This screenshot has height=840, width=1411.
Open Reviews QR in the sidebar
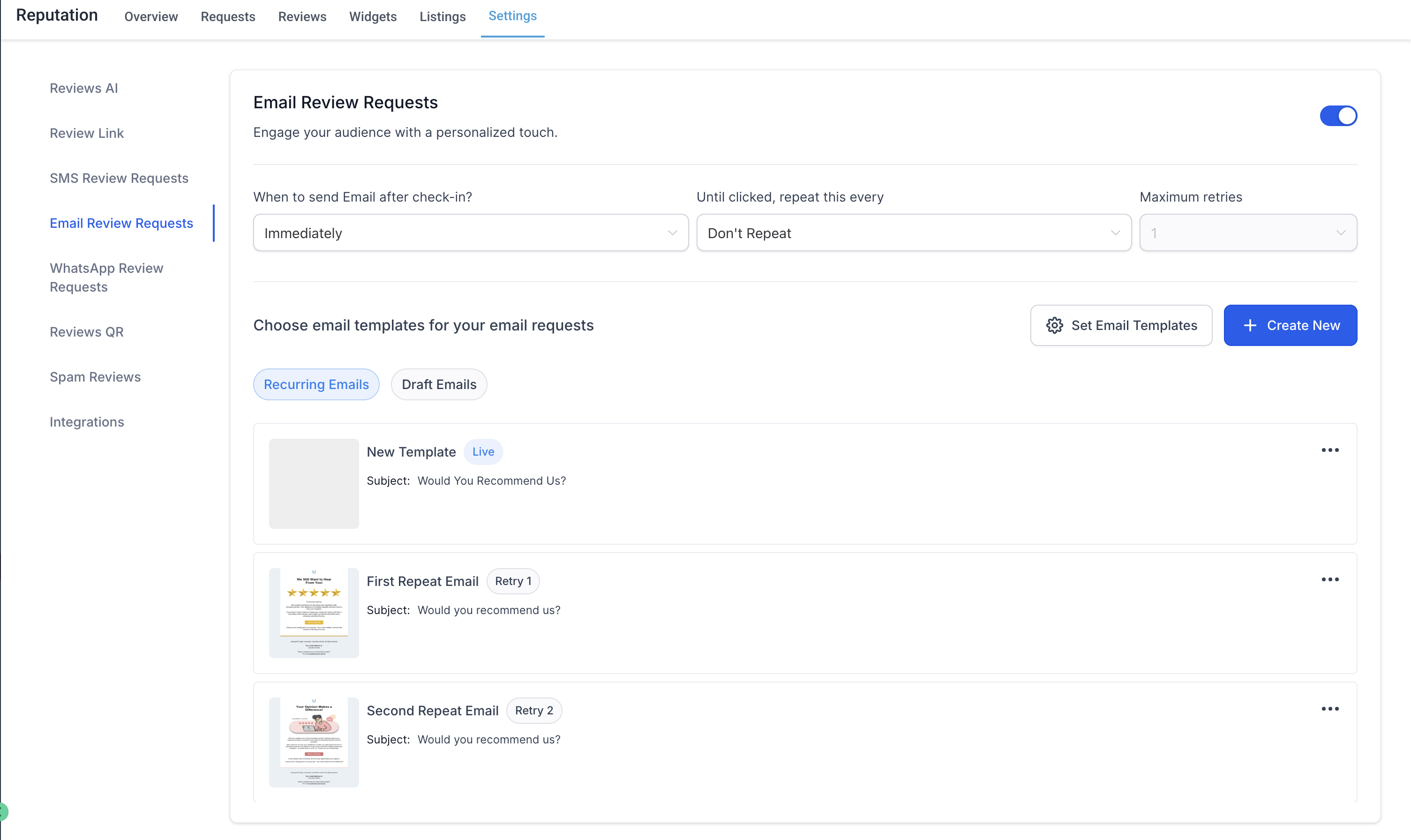click(87, 332)
